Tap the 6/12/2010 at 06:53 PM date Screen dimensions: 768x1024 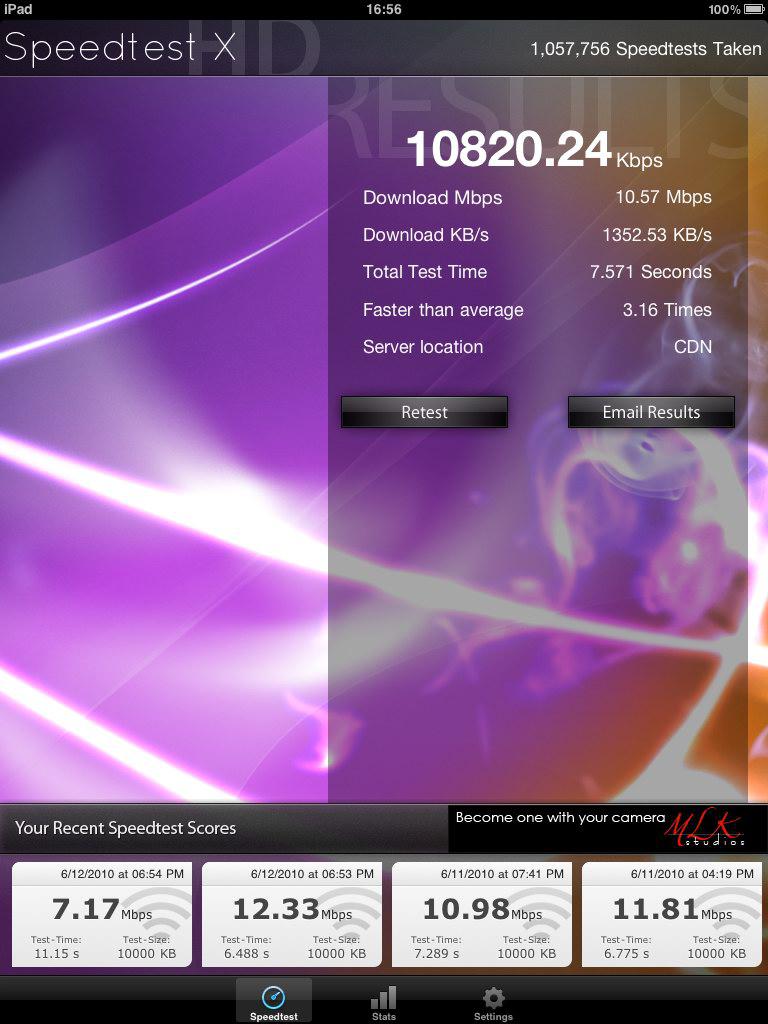[x=312, y=874]
